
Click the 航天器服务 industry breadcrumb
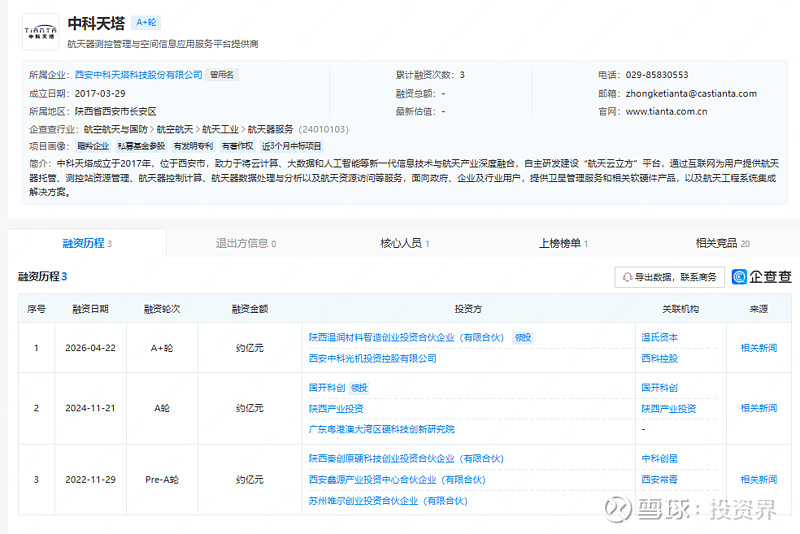(270, 130)
